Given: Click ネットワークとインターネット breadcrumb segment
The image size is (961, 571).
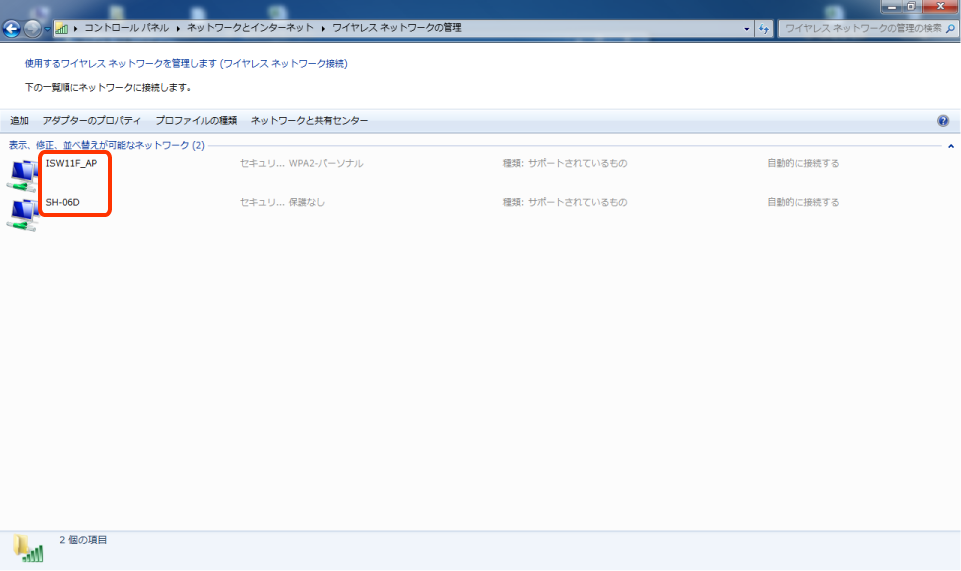Looking at the screenshot, I should (x=250, y=28).
